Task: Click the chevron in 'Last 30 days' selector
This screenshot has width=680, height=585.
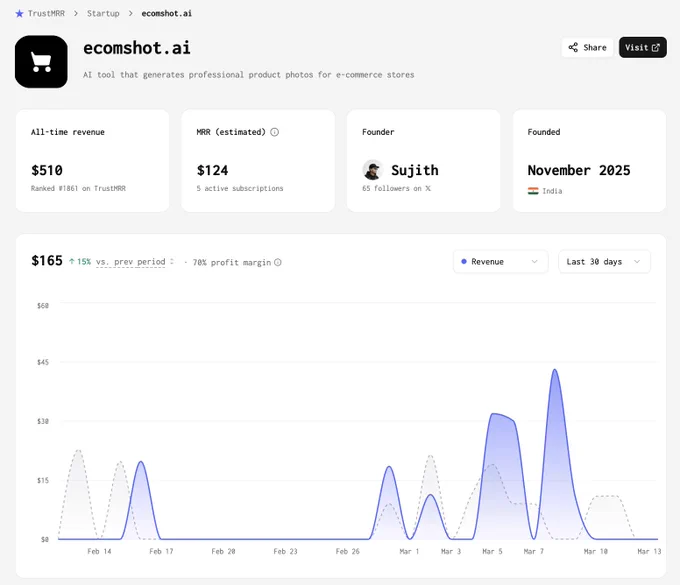Action: coord(637,261)
